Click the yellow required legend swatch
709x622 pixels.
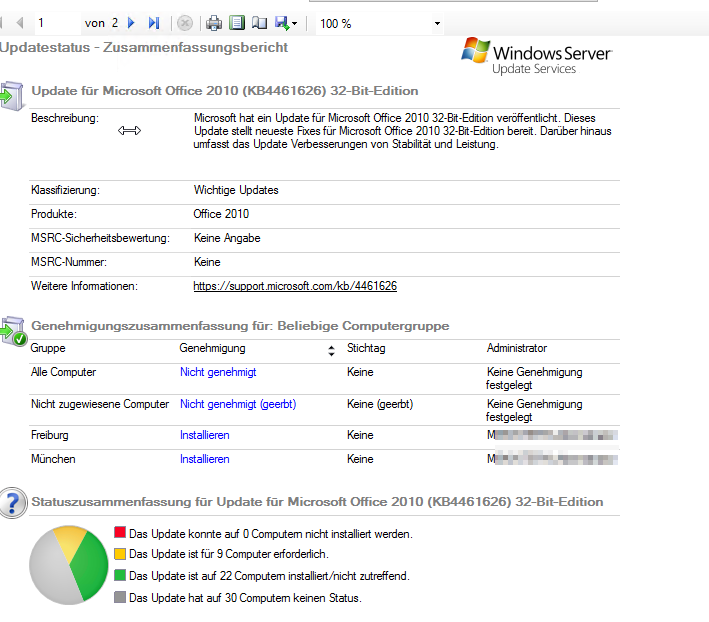click(120, 554)
